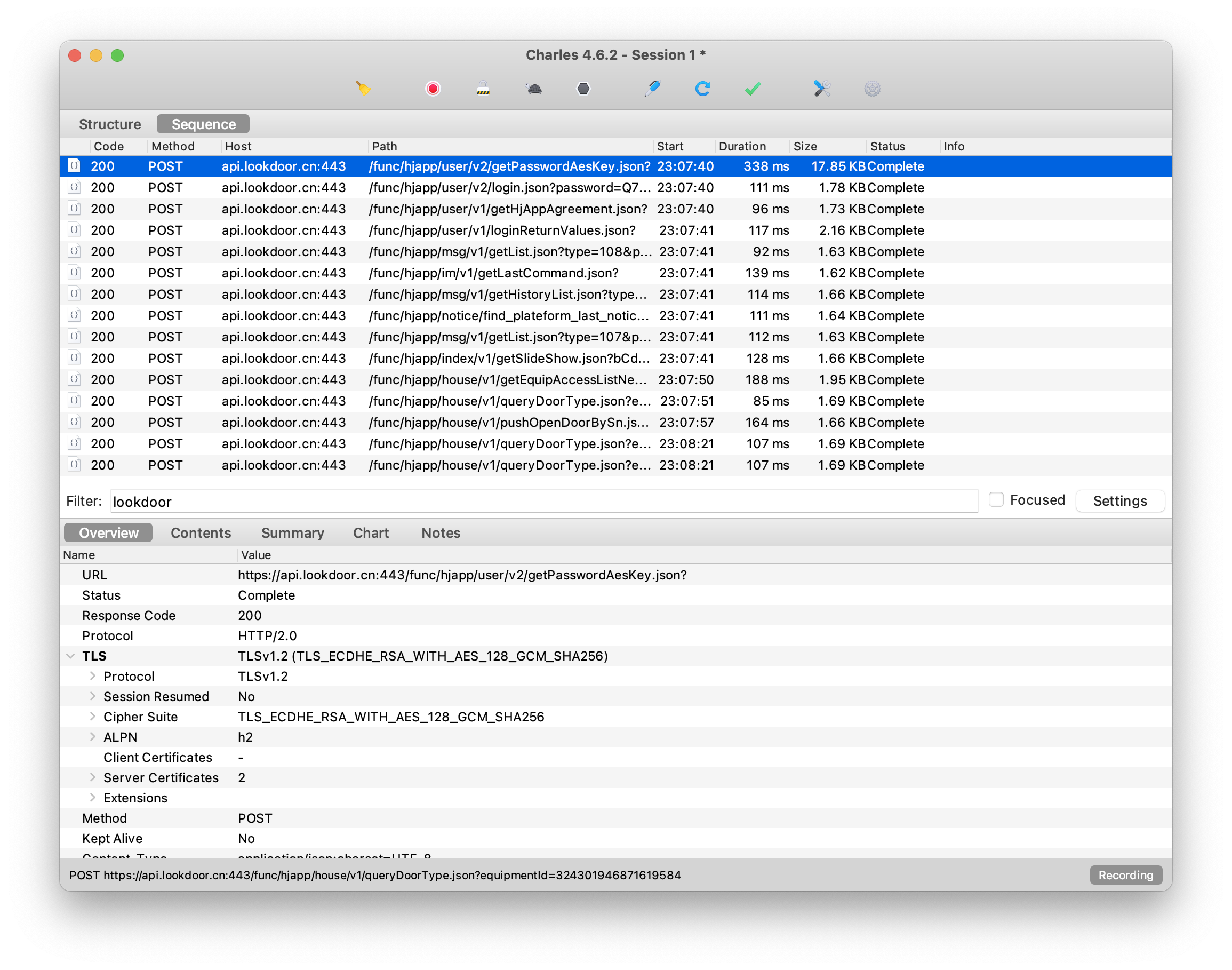Viewport: 1232px width, 970px height.
Task: Collapse the TLS section
Action: tap(71, 656)
